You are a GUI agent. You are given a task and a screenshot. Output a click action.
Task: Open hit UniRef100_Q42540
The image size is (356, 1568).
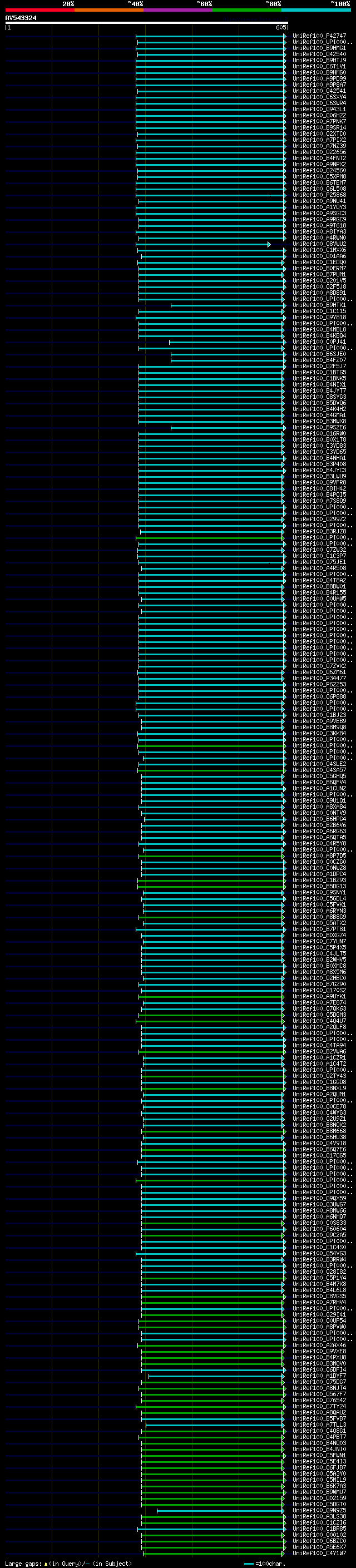pos(319,54)
